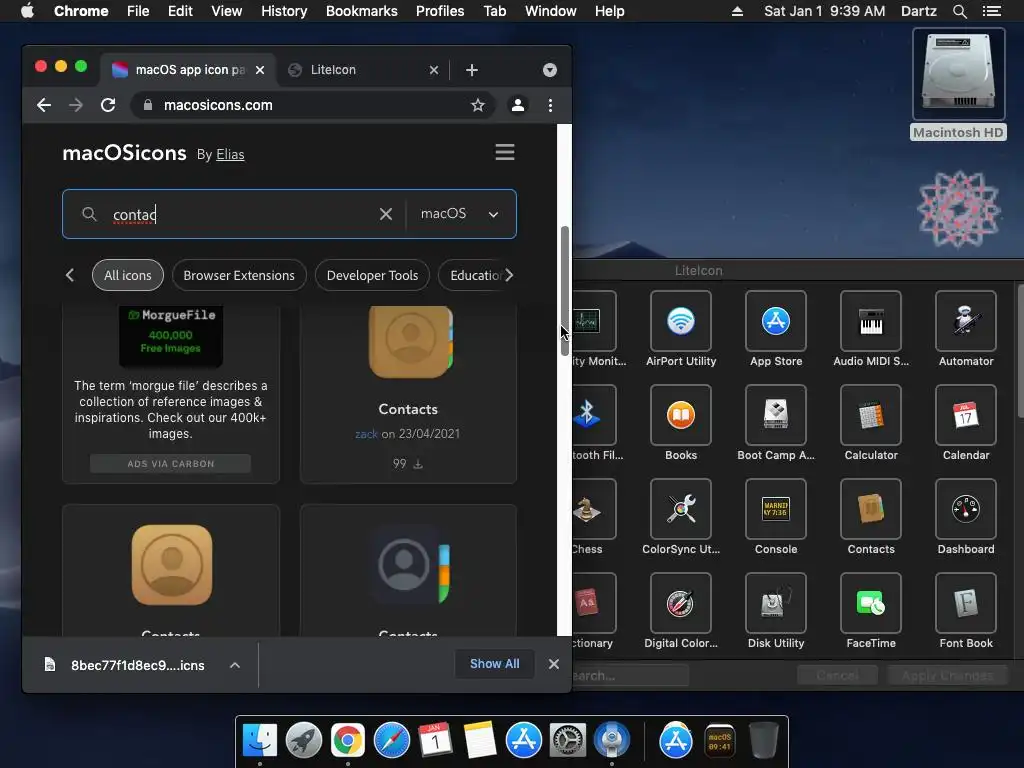Clear the icon search field text
1024x768 pixels.
pyautogui.click(x=386, y=214)
